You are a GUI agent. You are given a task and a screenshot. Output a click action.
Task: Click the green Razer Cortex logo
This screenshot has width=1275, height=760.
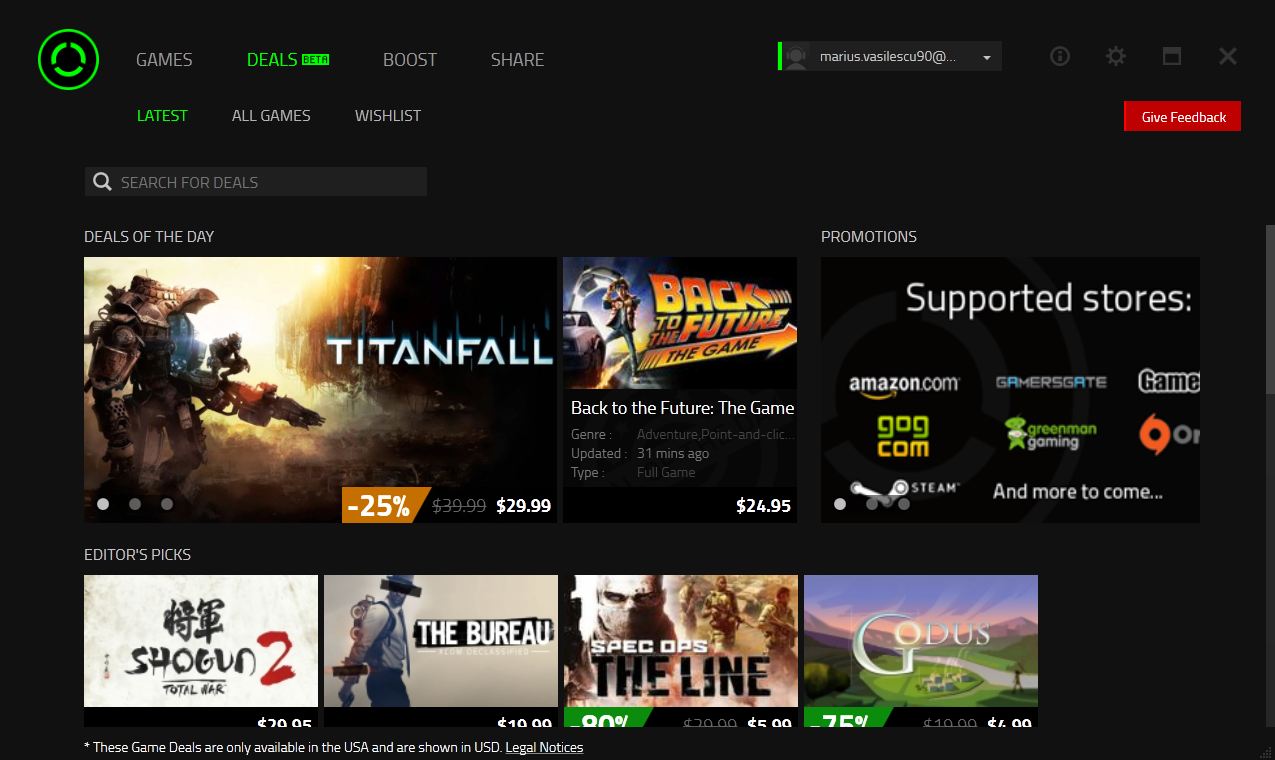coord(68,59)
